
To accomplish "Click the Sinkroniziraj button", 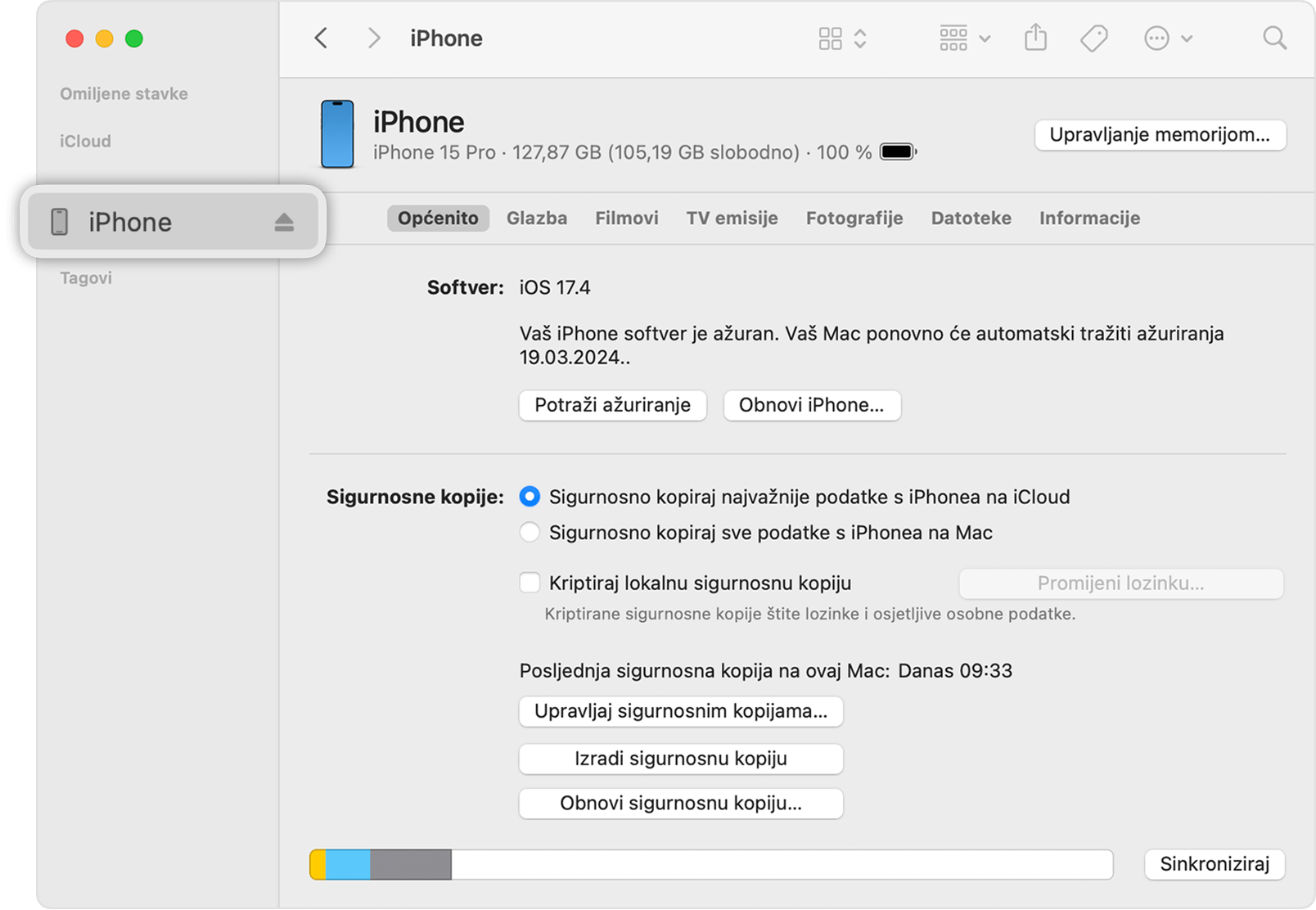I will coord(1215,864).
